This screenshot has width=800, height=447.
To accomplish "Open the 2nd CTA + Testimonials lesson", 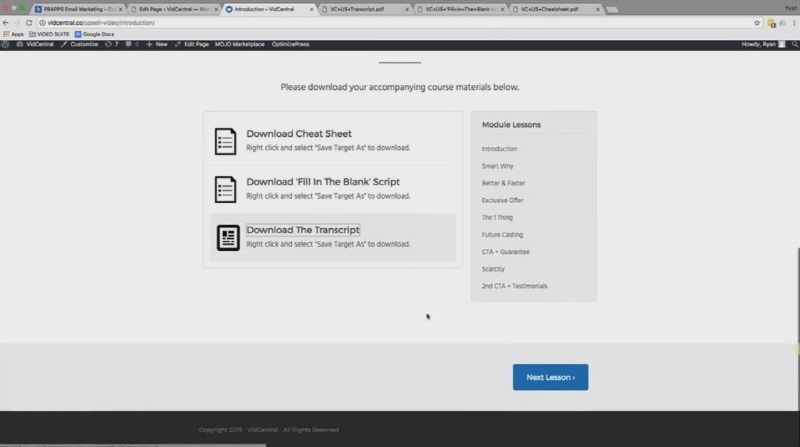I will [514, 286].
